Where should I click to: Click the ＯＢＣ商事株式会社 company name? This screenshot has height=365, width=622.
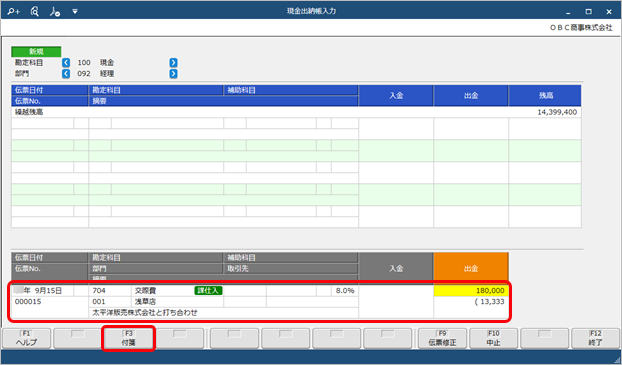pyautogui.click(x=581, y=28)
